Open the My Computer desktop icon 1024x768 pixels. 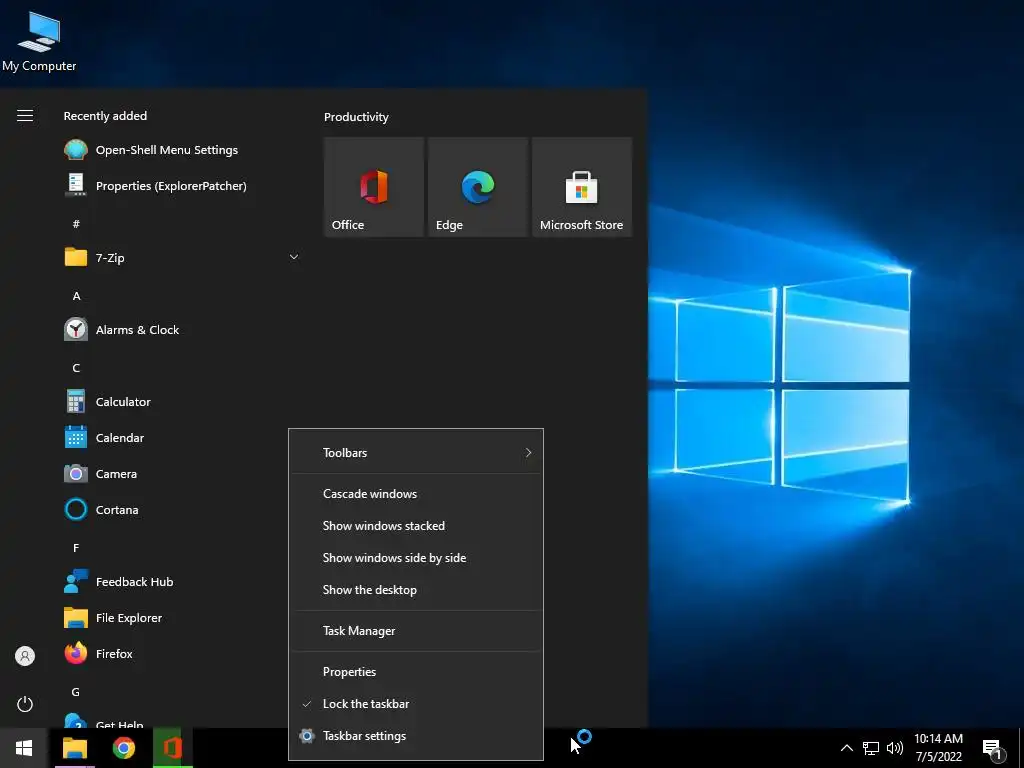[x=39, y=42]
